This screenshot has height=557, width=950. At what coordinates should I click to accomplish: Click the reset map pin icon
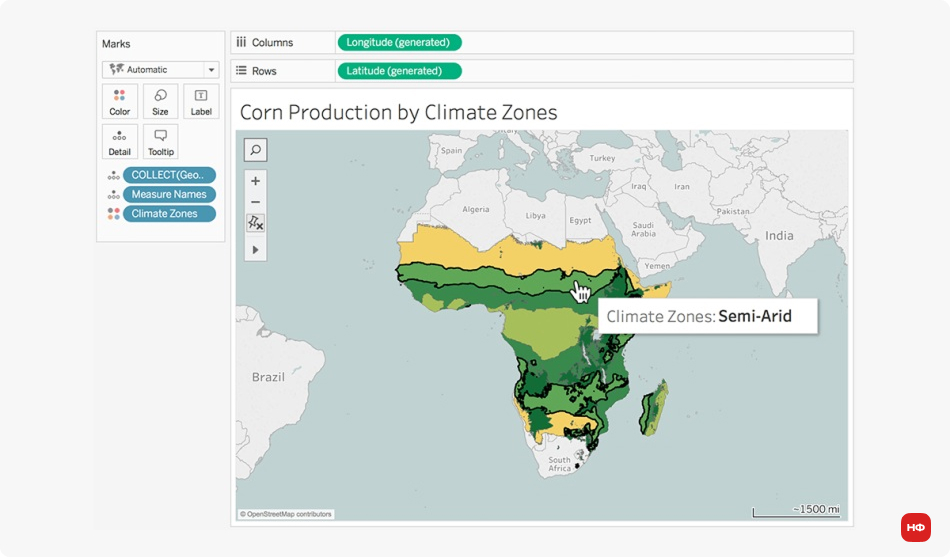(x=256, y=222)
